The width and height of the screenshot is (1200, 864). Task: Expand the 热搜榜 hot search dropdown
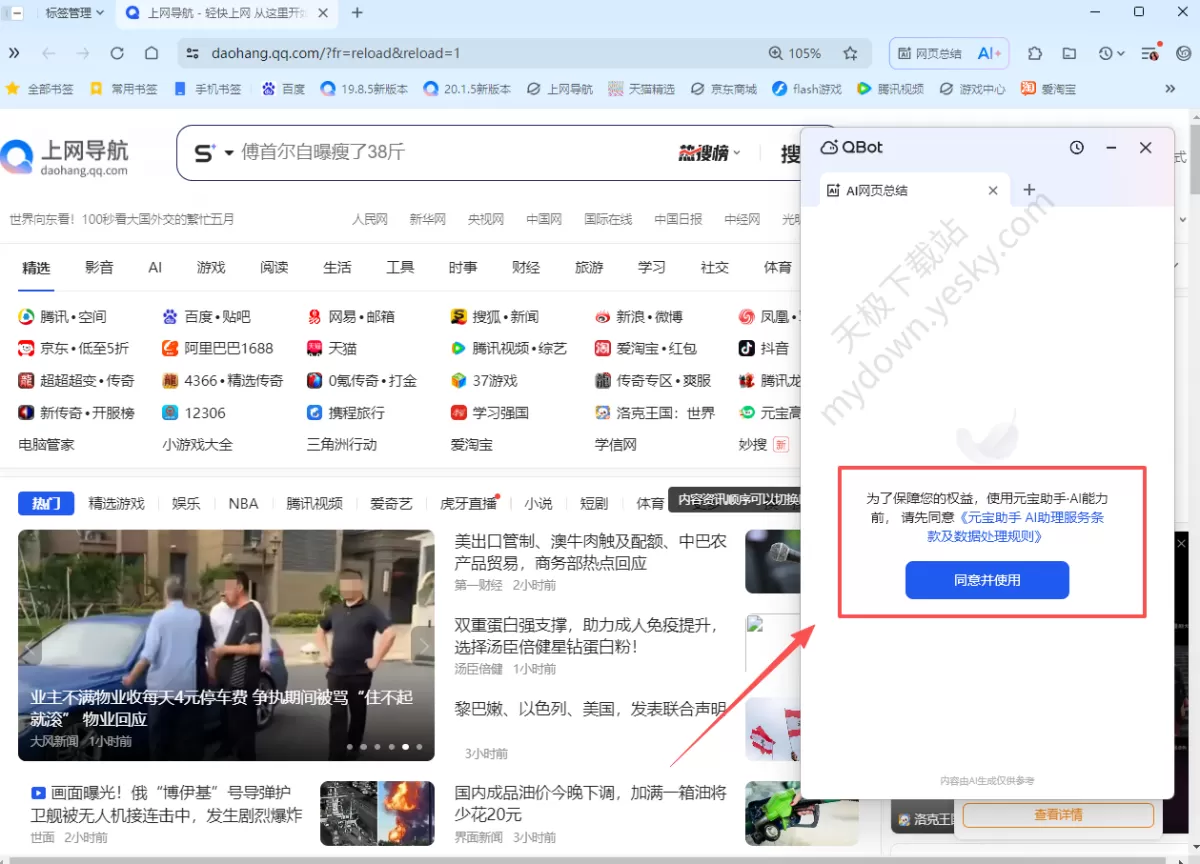[710, 153]
